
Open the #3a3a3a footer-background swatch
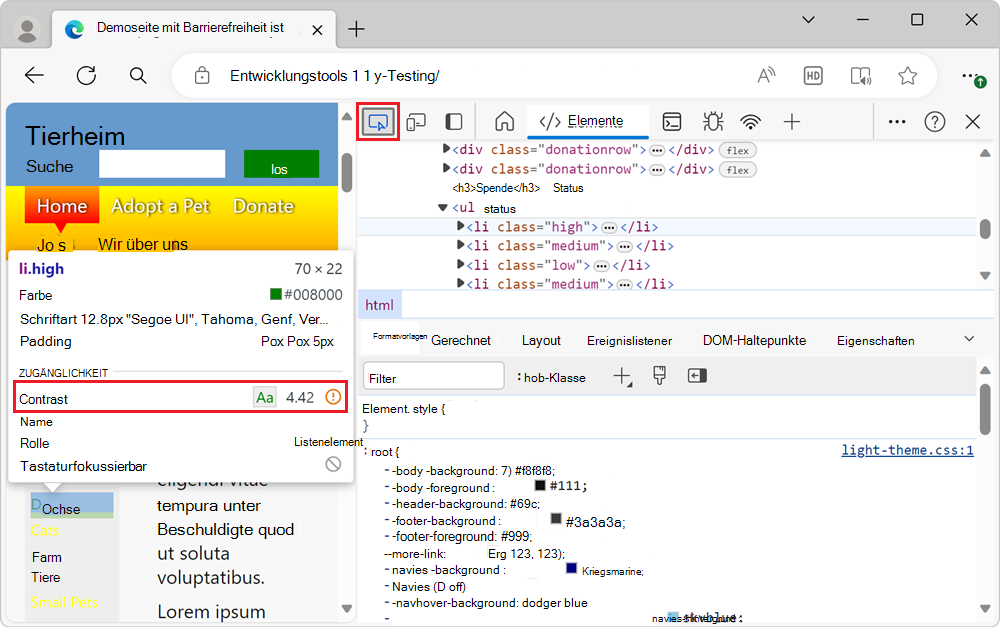556,519
